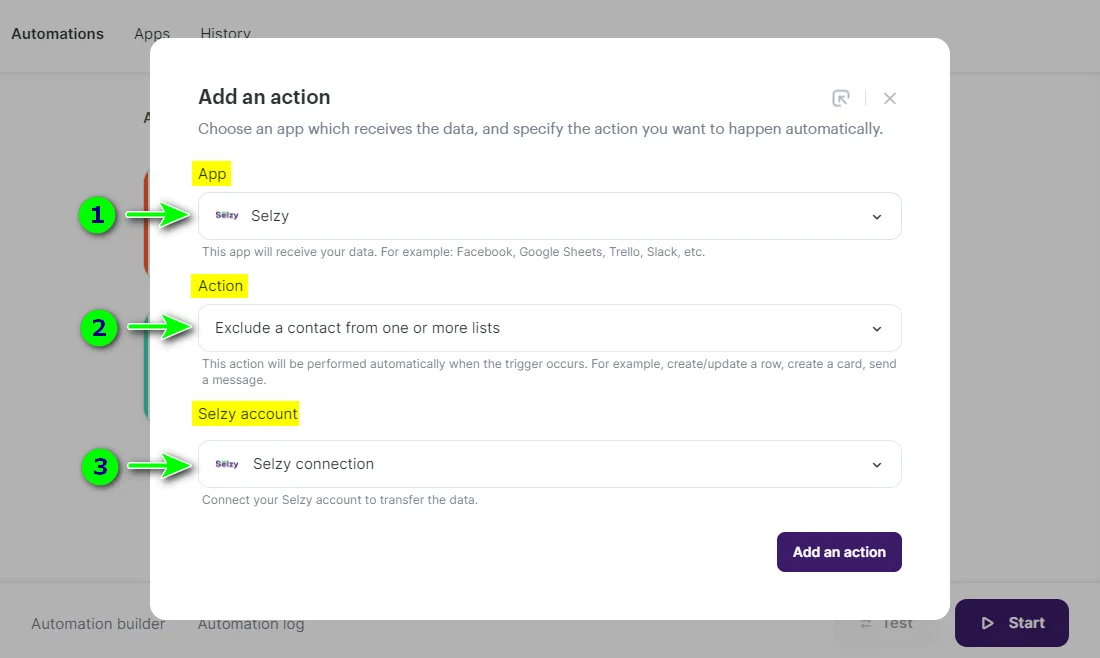Screen dimensions: 1100x658
Task: Open the History section
Action: tap(224, 33)
